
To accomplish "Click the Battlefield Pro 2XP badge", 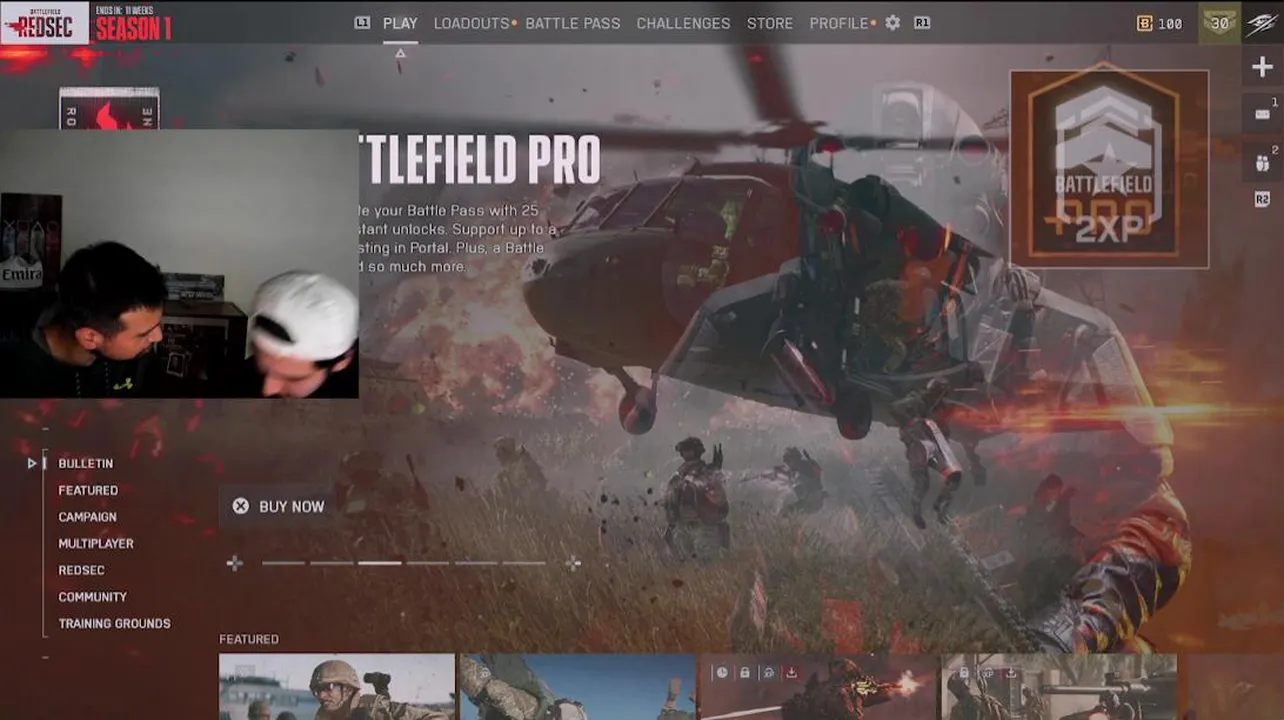I will click(1109, 168).
